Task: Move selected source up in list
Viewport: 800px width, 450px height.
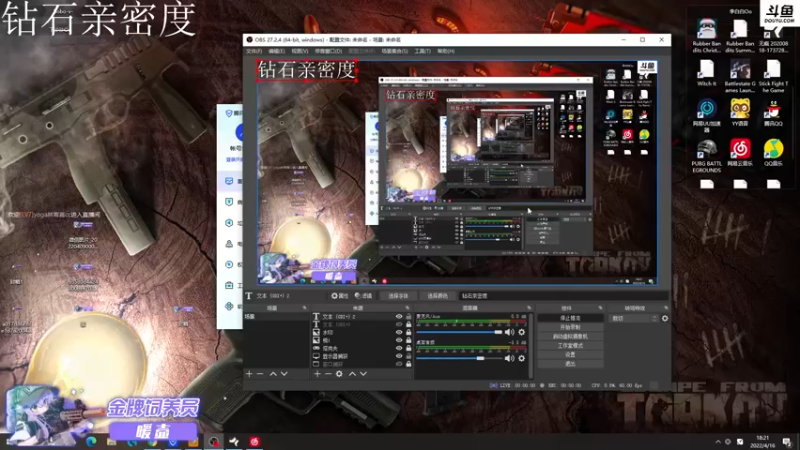Action: [352, 374]
